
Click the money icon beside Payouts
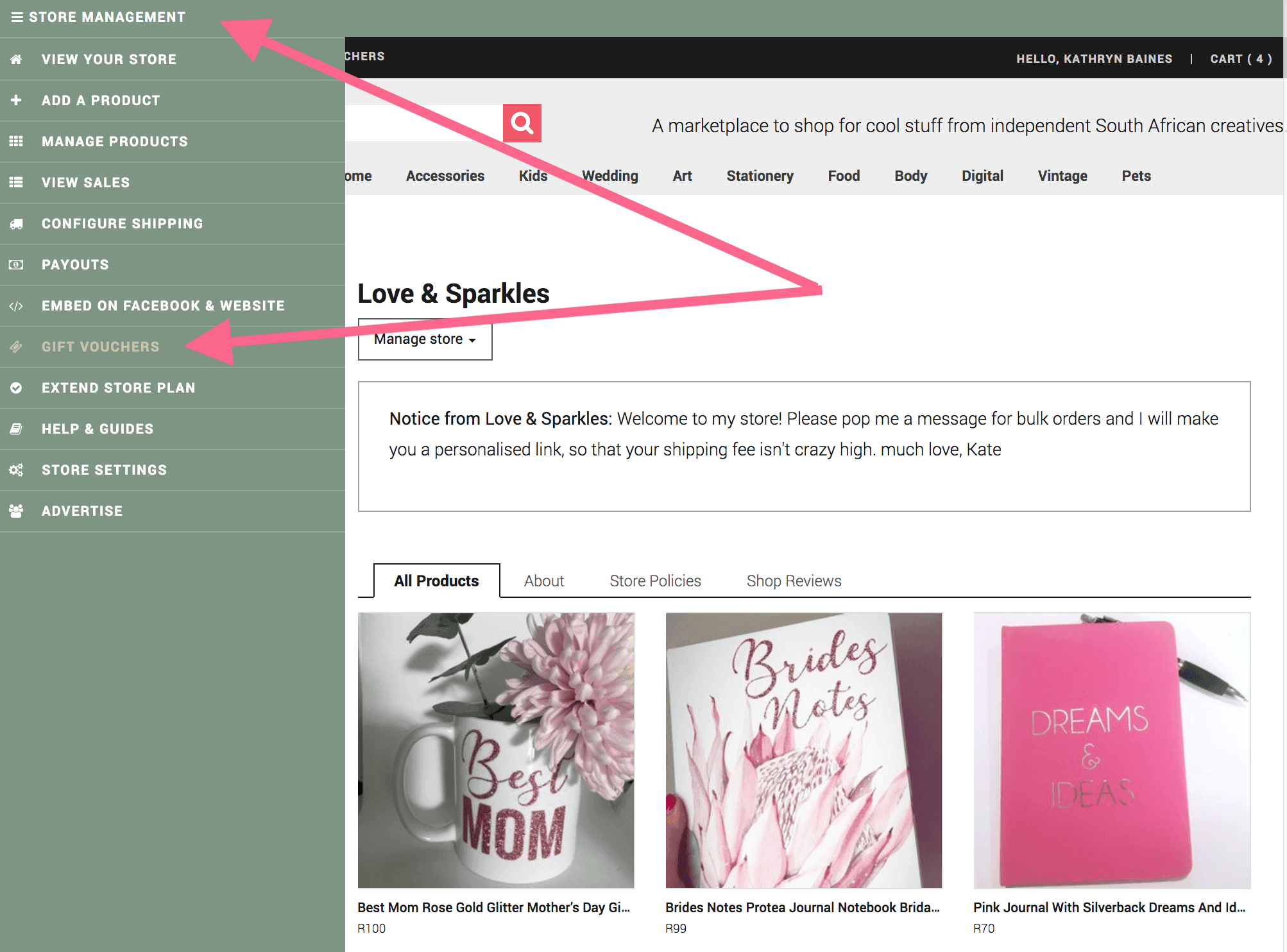(17, 264)
